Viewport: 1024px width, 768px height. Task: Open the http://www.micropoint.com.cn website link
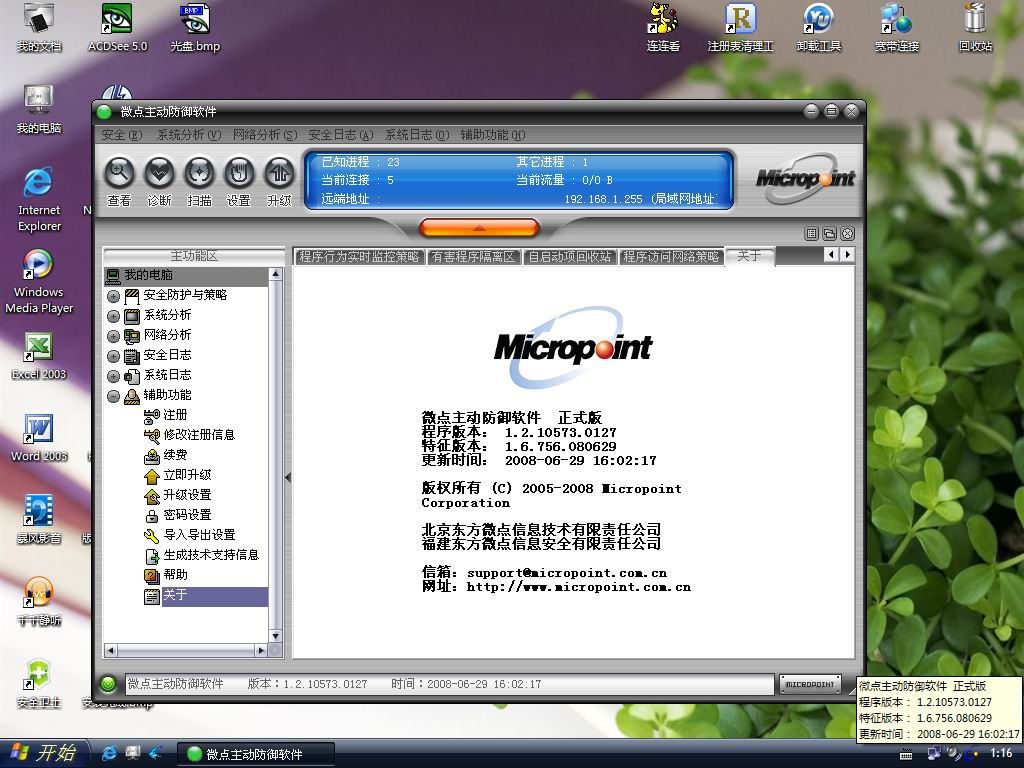click(x=579, y=586)
